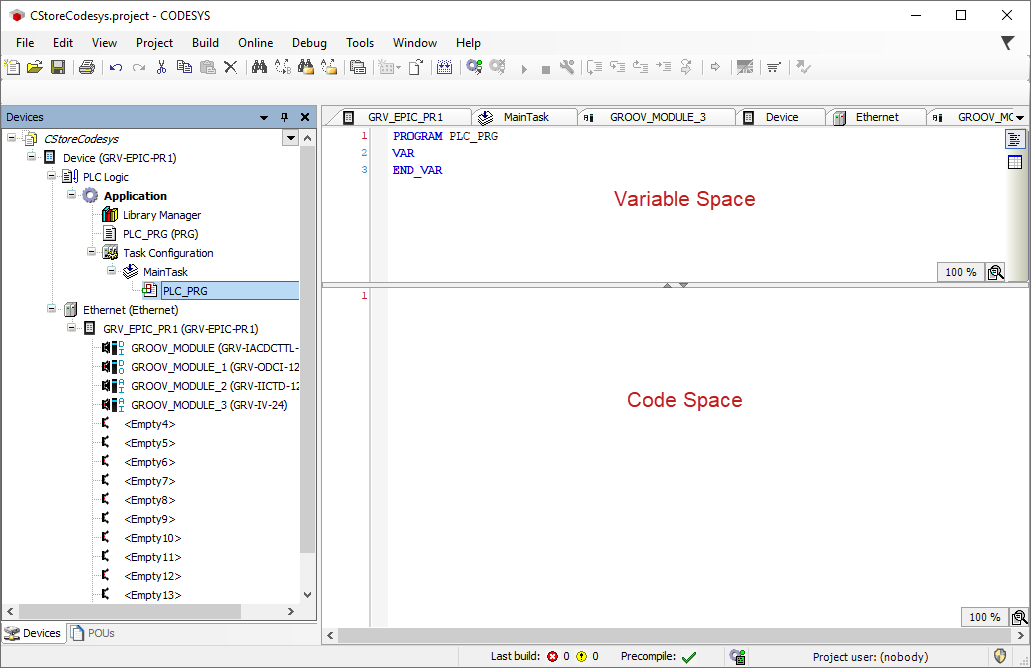
Task: Place cursor on the END_VAR line
Action: click(x=418, y=170)
